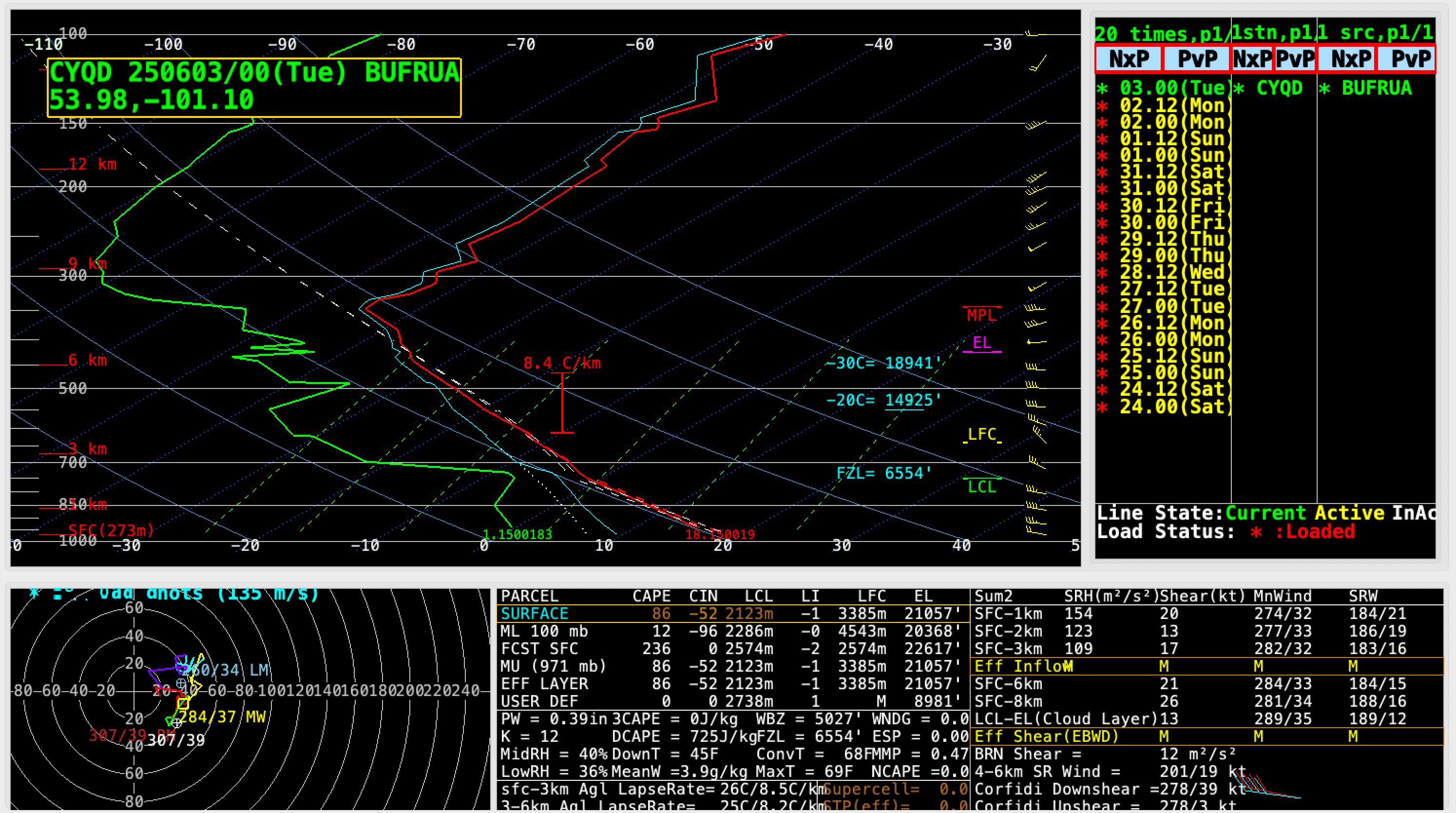Load the 31.00(Sat) sounding

pos(1163,188)
